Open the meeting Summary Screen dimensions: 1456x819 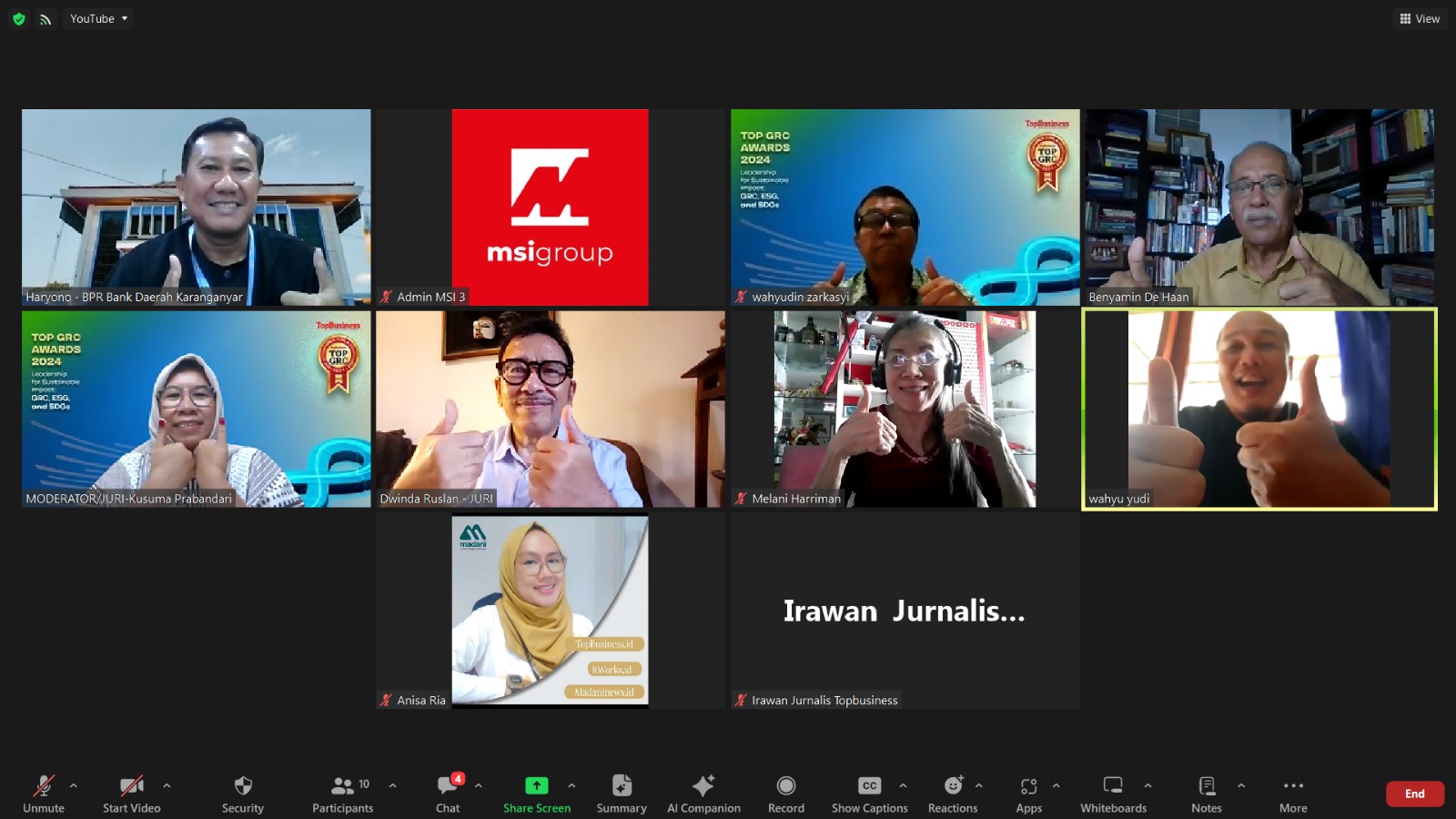coord(622,794)
